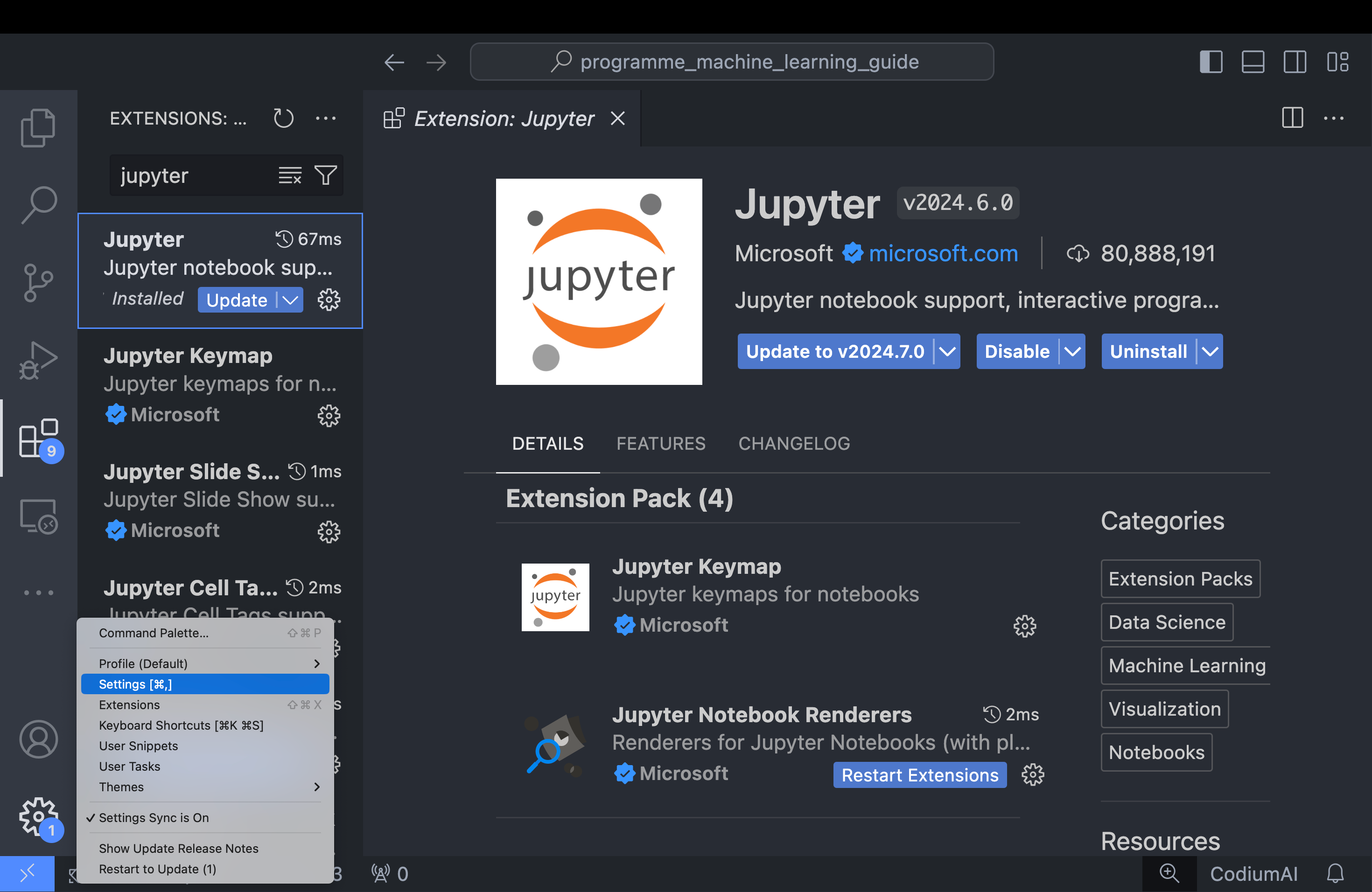Expand the Uninstall dropdown arrow
Image resolution: width=1372 pixels, height=892 pixels.
click(1210, 351)
